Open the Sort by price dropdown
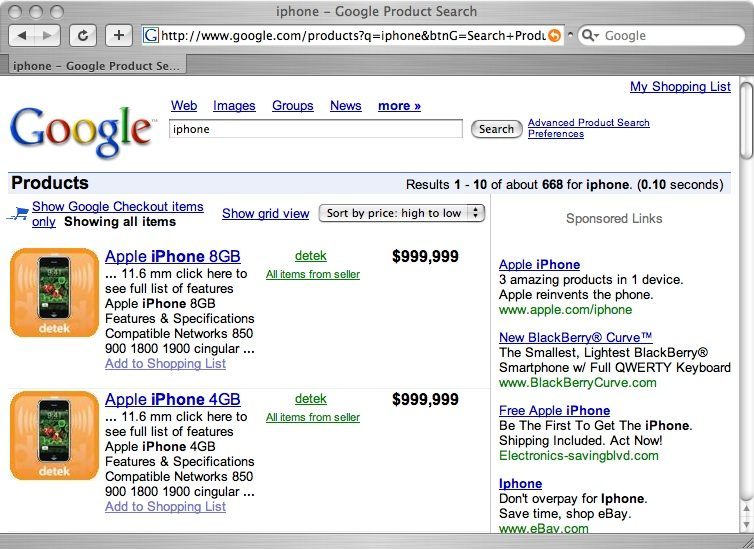The width and height of the screenshot is (754, 549). [402, 213]
